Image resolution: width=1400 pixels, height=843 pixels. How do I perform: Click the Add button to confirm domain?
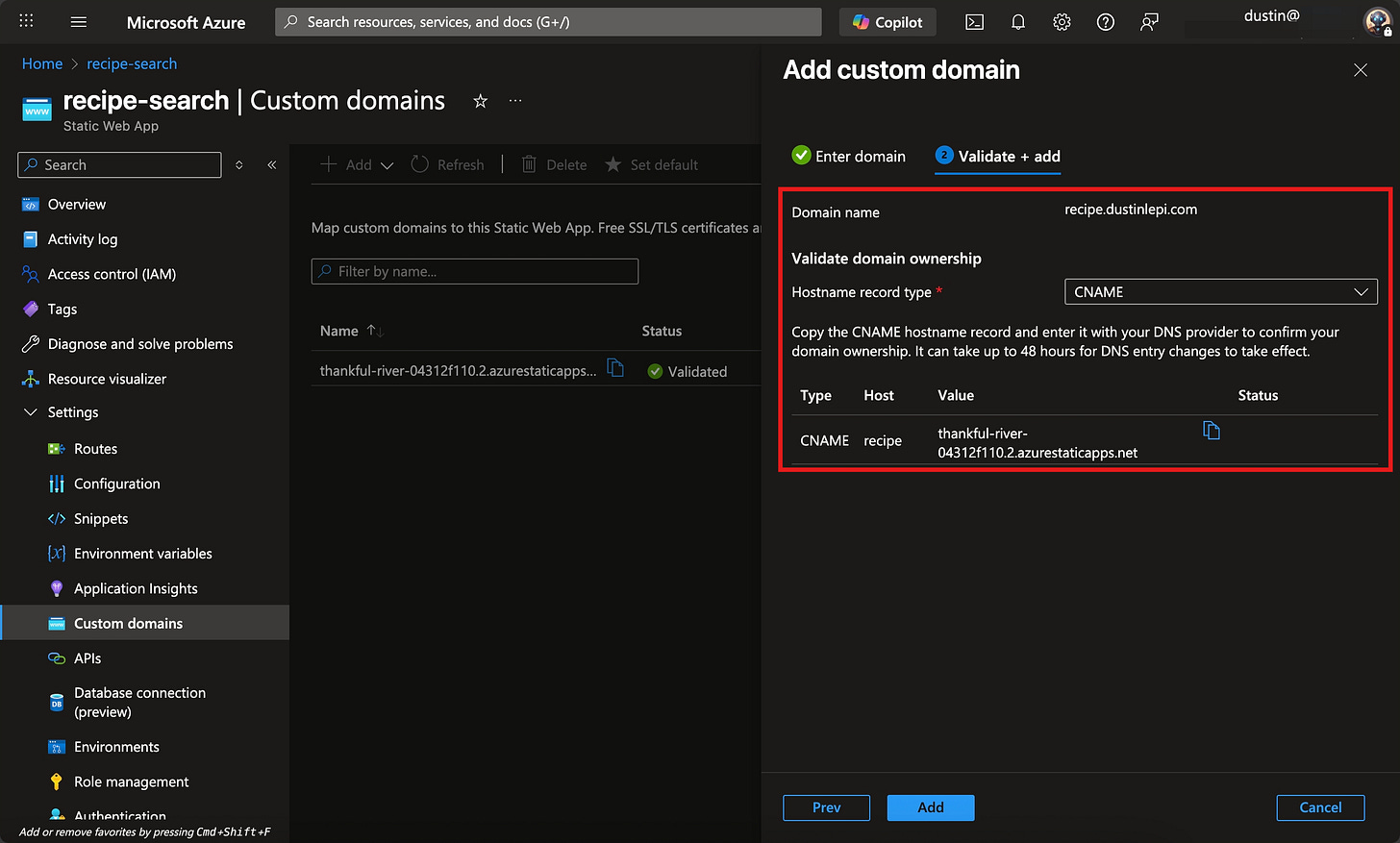coord(930,807)
